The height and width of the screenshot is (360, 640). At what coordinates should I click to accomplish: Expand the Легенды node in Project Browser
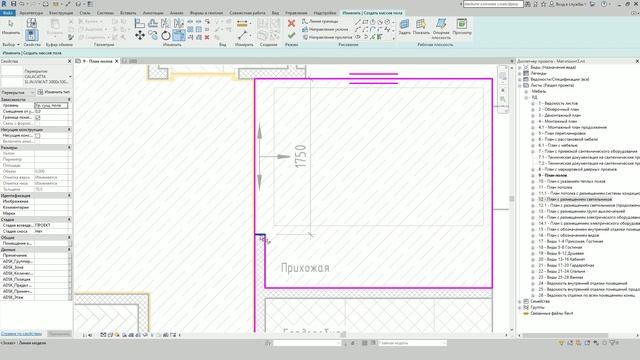coord(520,73)
